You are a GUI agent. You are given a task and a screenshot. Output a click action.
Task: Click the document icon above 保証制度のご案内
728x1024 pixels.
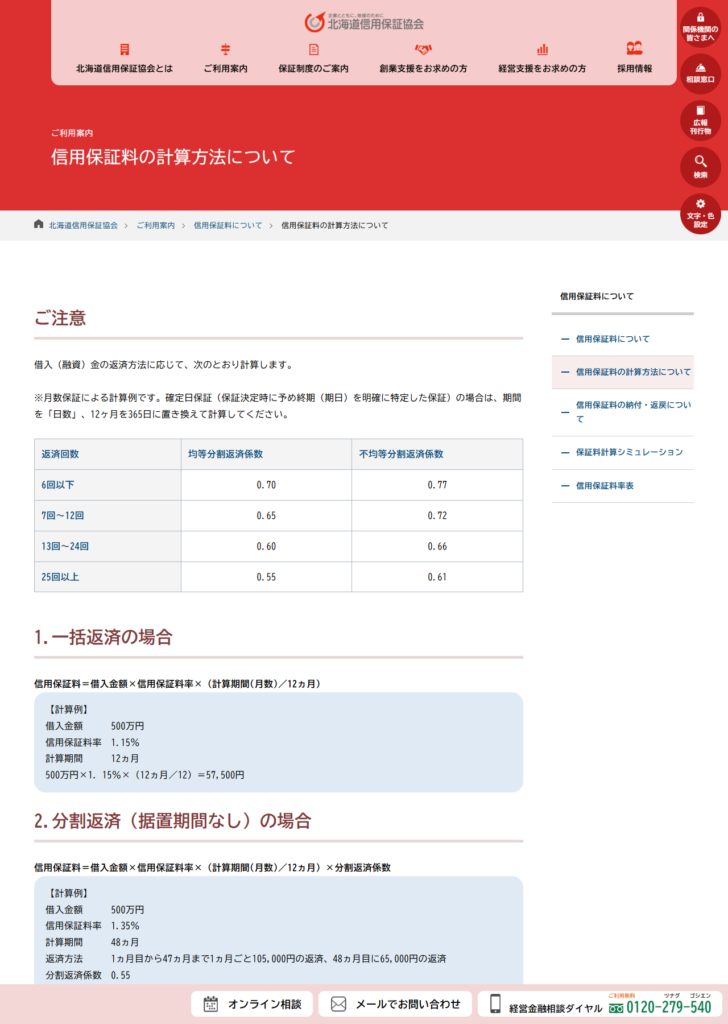[x=313, y=49]
